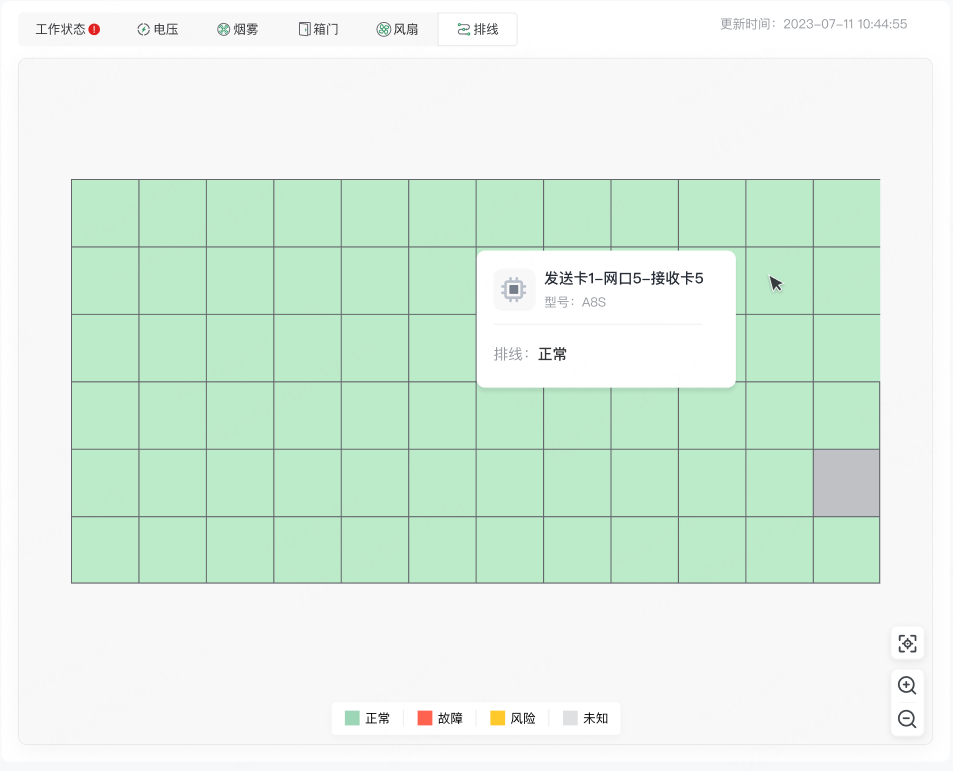Select the top-left green cabinet cell
The height and width of the screenshot is (771, 953).
(105, 213)
